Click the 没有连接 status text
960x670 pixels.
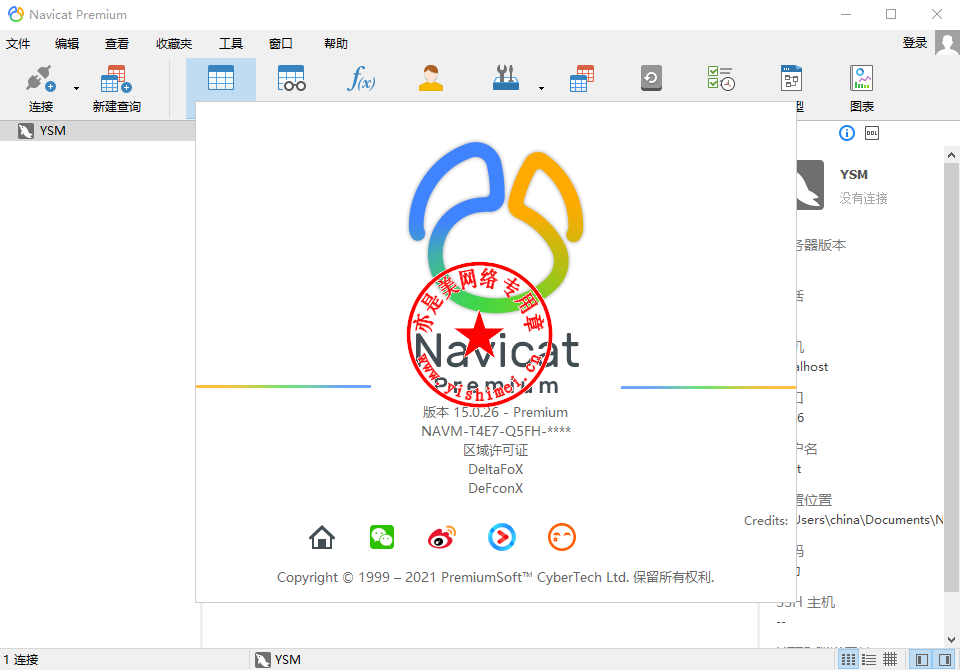tap(863, 198)
